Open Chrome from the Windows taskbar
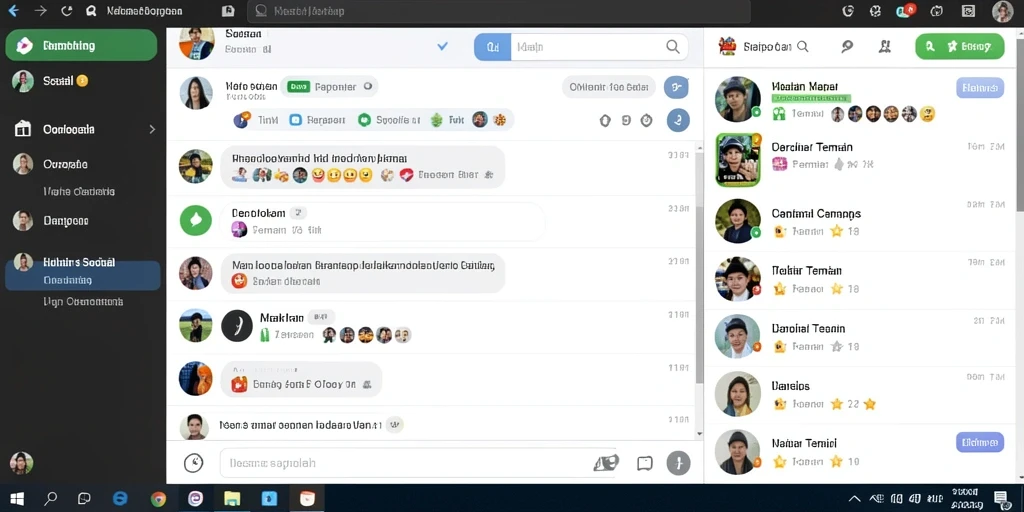Screen dimensions: 1024x512 click(158, 499)
